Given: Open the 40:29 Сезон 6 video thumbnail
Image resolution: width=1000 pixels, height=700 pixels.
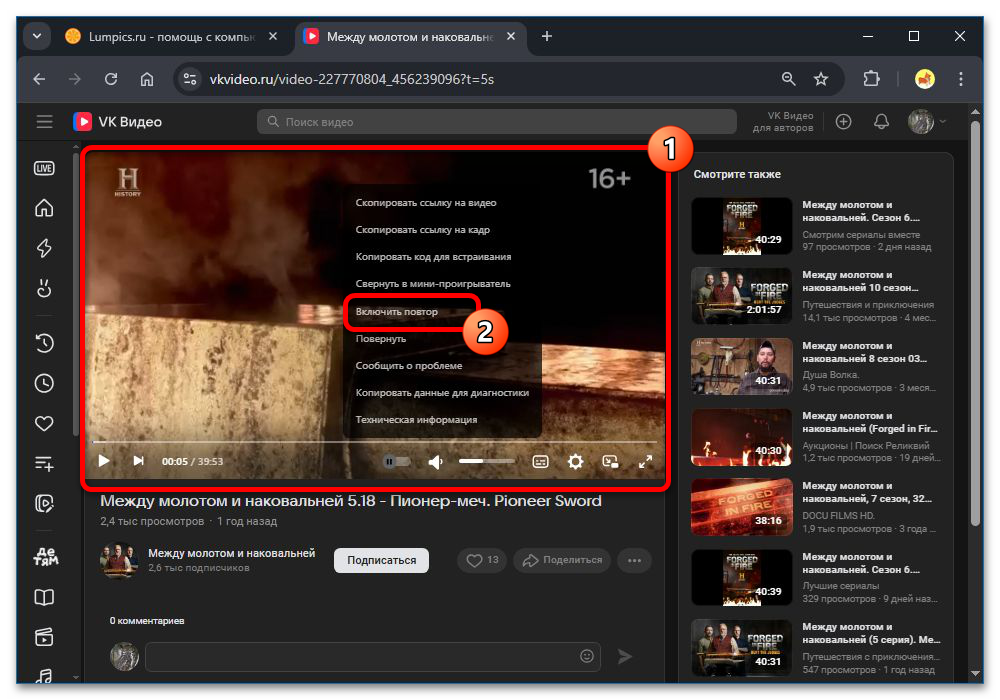Looking at the screenshot, I should coord(742,226).
